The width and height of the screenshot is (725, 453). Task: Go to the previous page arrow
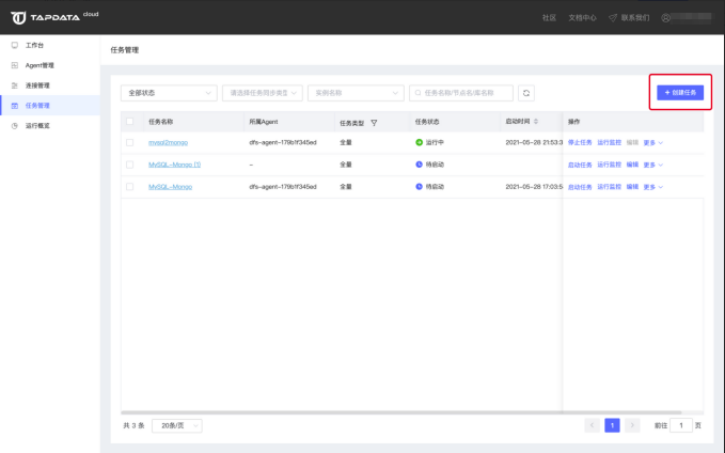592,425
